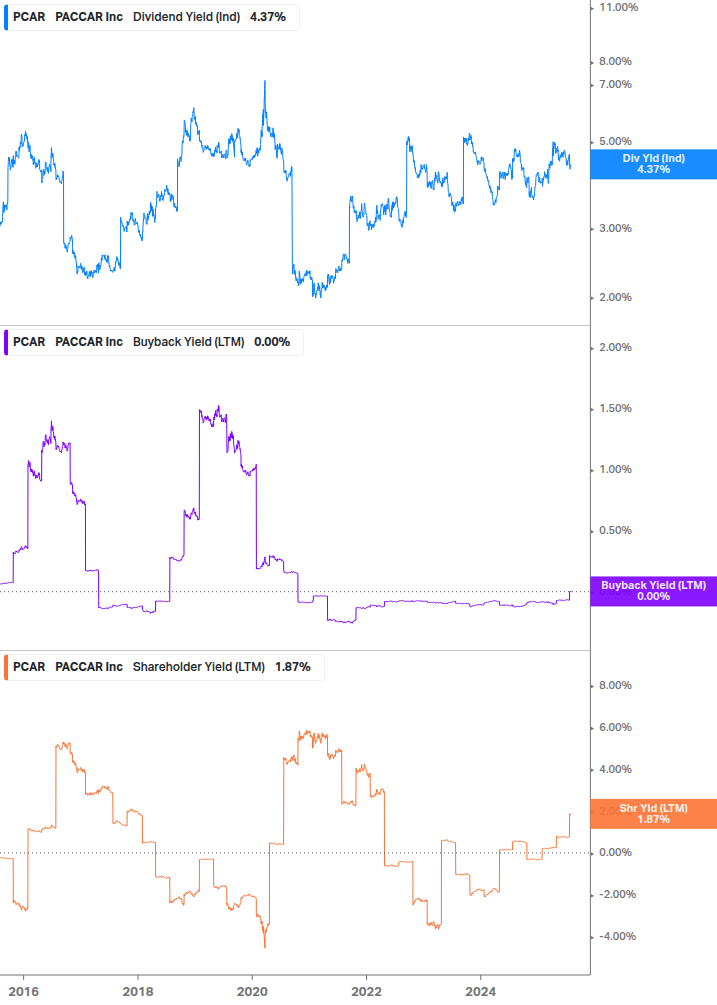Screen dimensions: 717x1005
Task: Click the orange color bar of Shareholder Yield legend
Action: [6, 667]
